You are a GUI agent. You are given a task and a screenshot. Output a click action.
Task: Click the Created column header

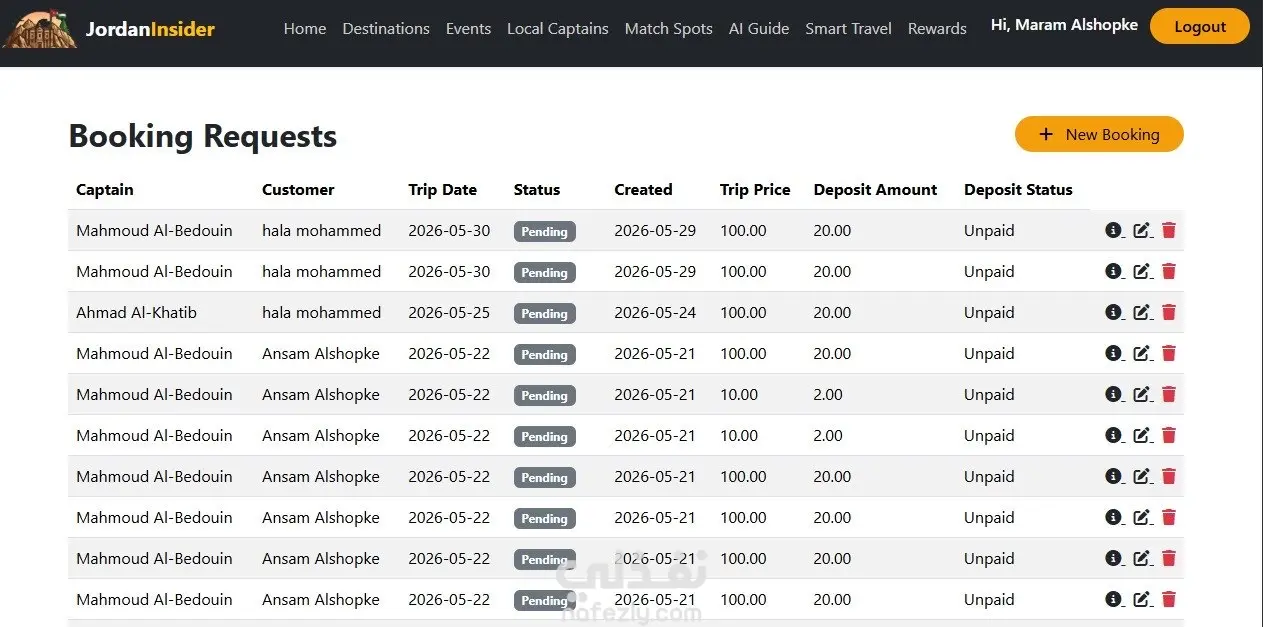(x=643, y=189)
